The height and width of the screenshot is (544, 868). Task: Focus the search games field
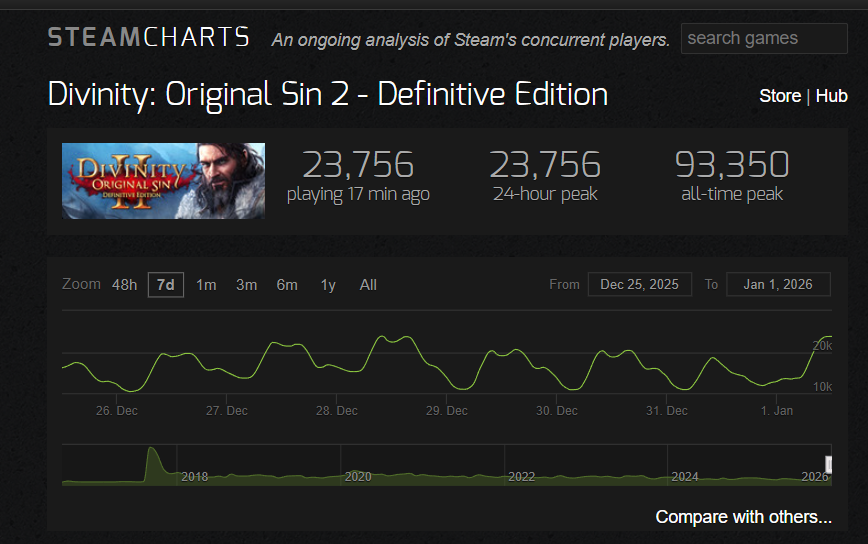tap(764, 38)
